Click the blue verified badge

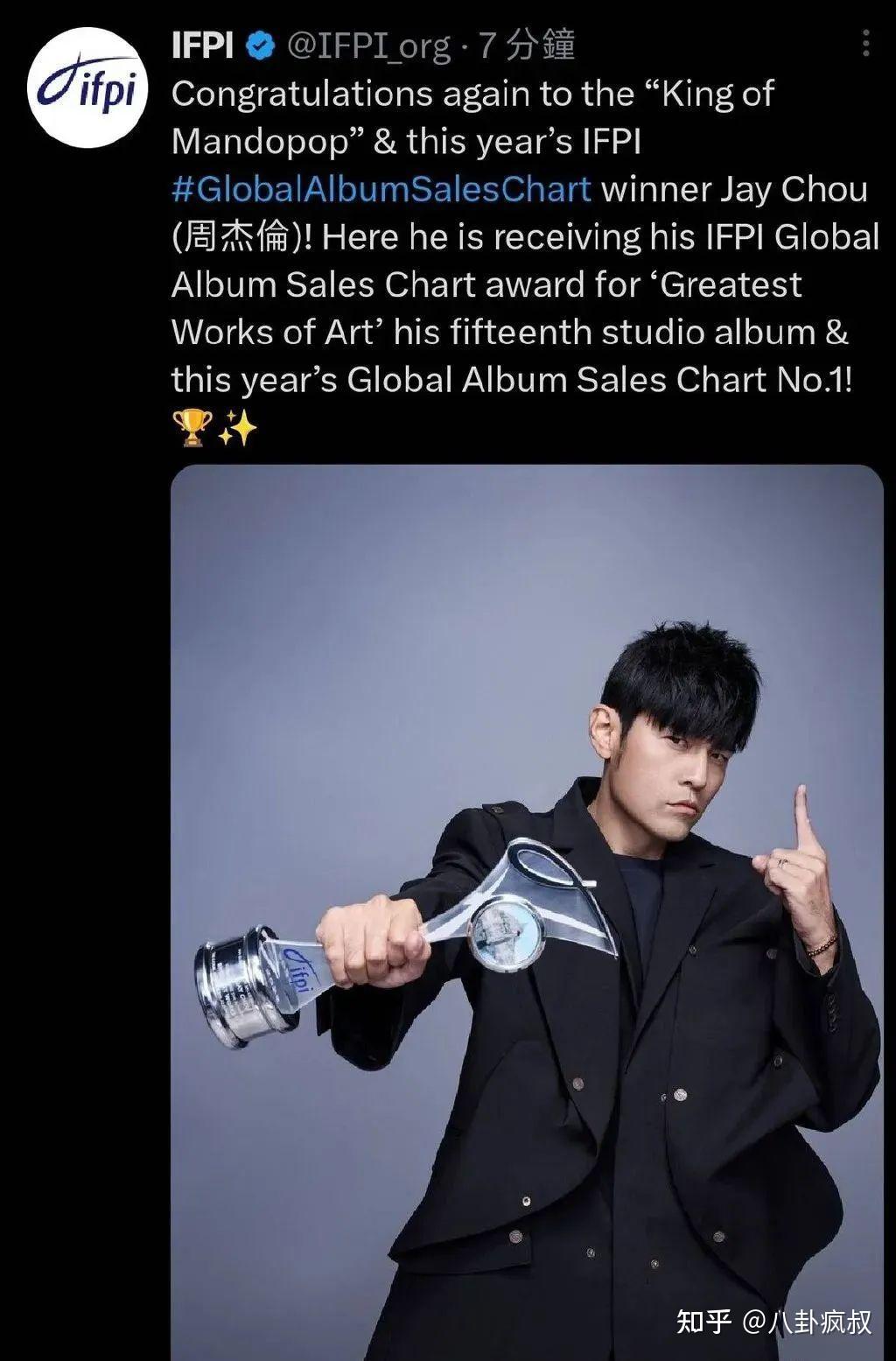tap(260, 46)
